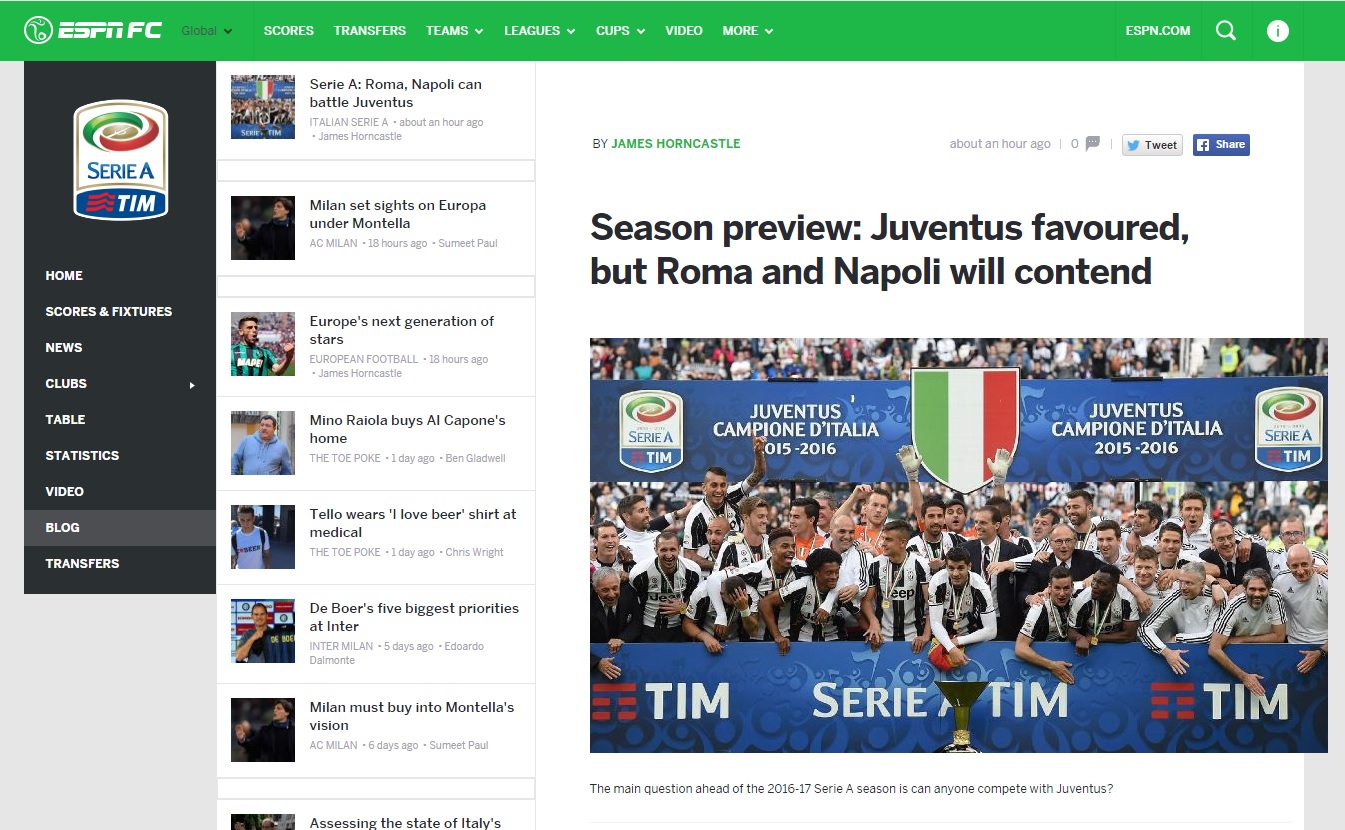This screenshot has width=1345, height=830.
Task: Open 'Milan must buy into Montella's vision'
Action: tap(412, 716)
